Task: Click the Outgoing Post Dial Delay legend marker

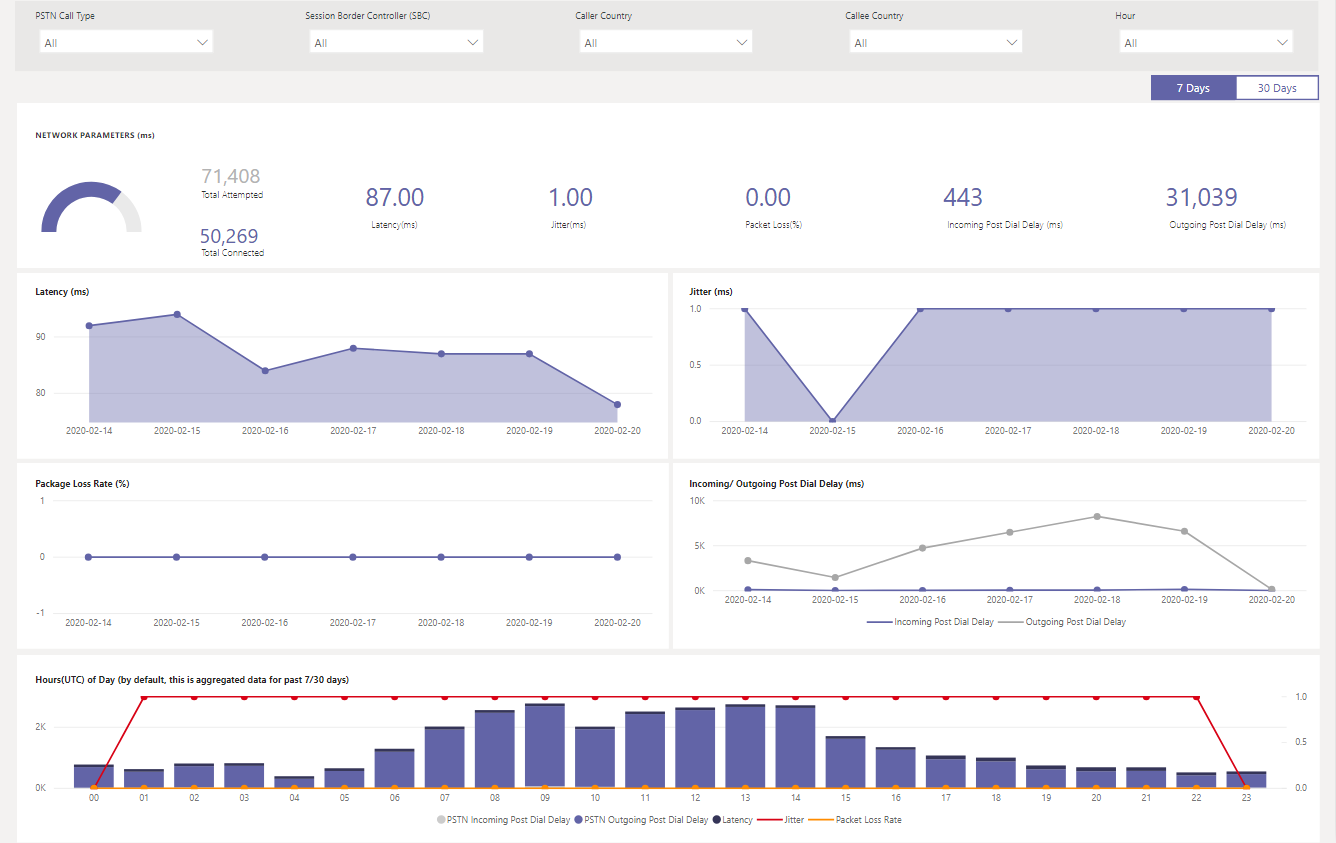Action: point(1012,622)
